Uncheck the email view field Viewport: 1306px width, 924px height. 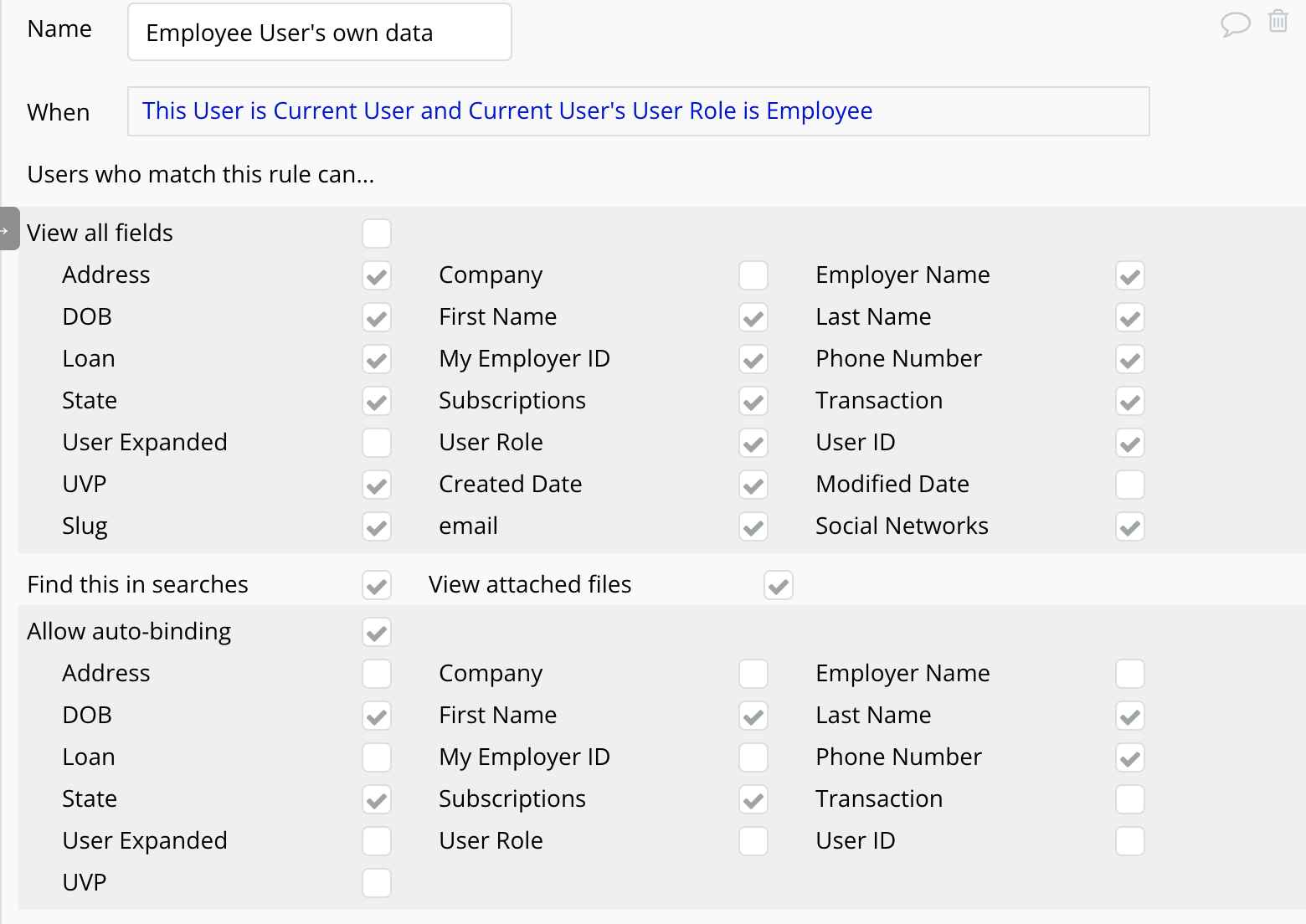click(753, 526)
